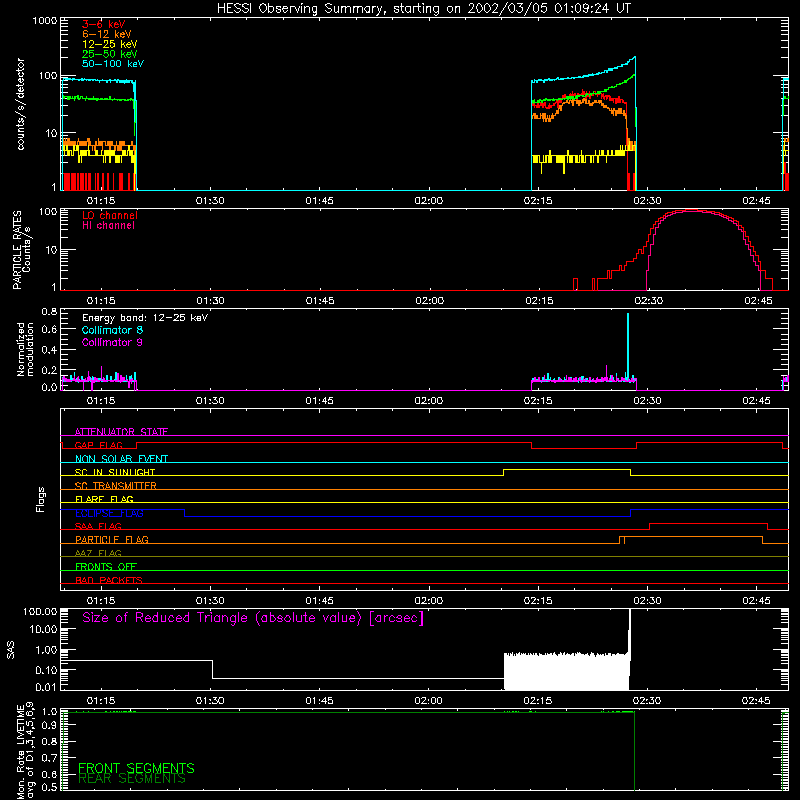Select the Collimator 8 legend label
The width and height of the screenshot is (800, 800).
tap(112, 330)
